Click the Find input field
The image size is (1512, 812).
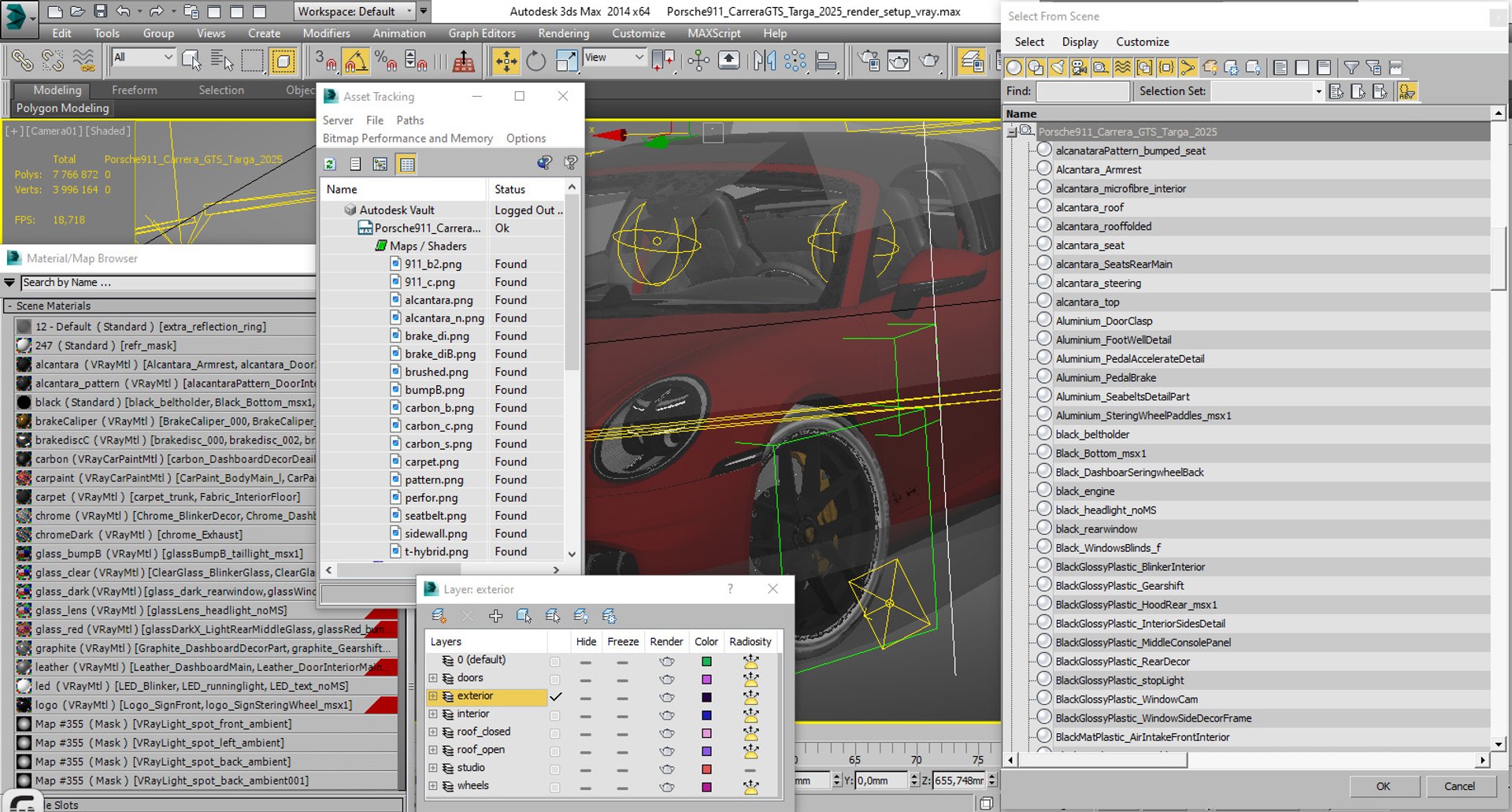coord(1082,91)
